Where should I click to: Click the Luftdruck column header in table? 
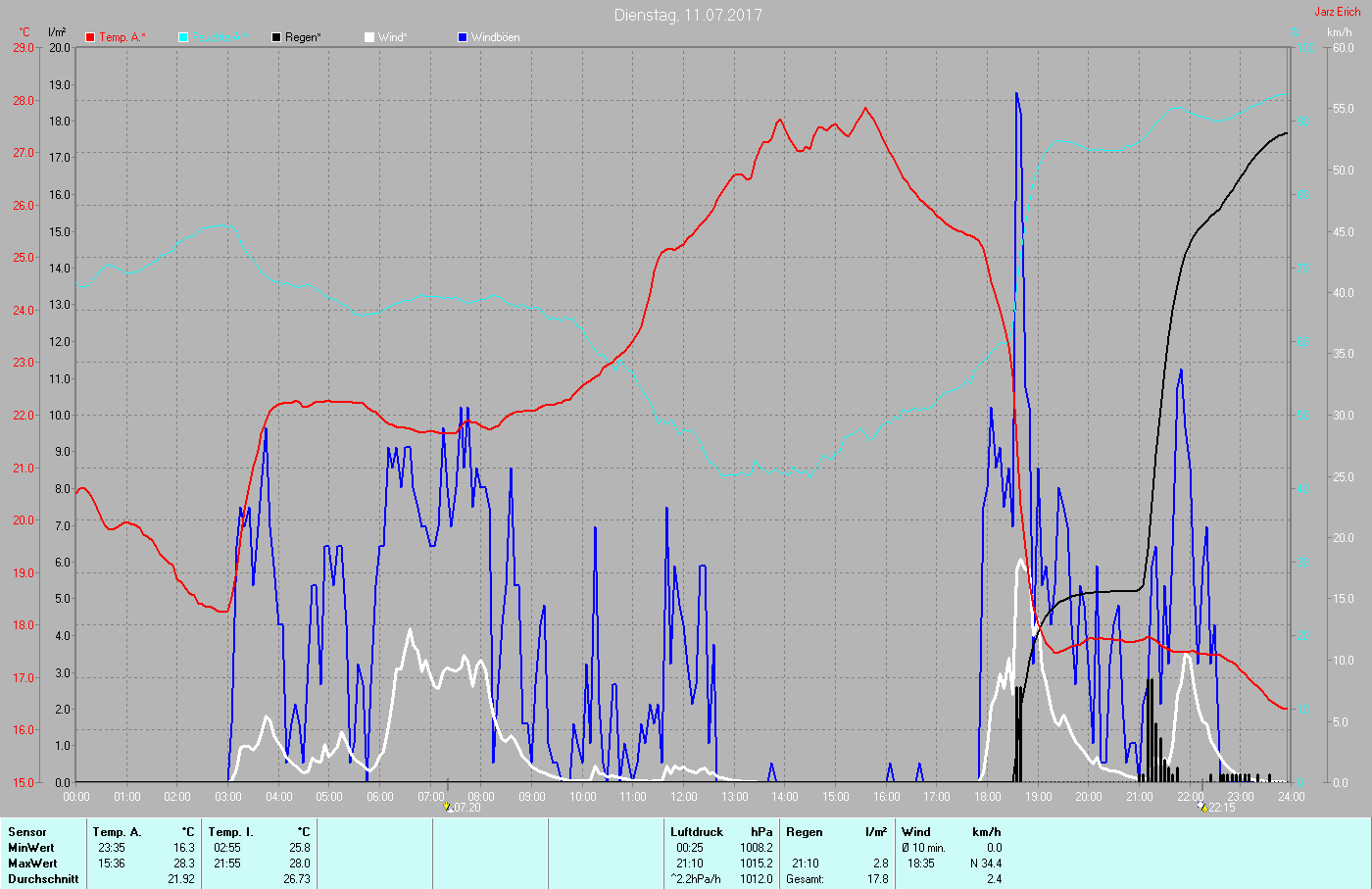click(697, 832)
